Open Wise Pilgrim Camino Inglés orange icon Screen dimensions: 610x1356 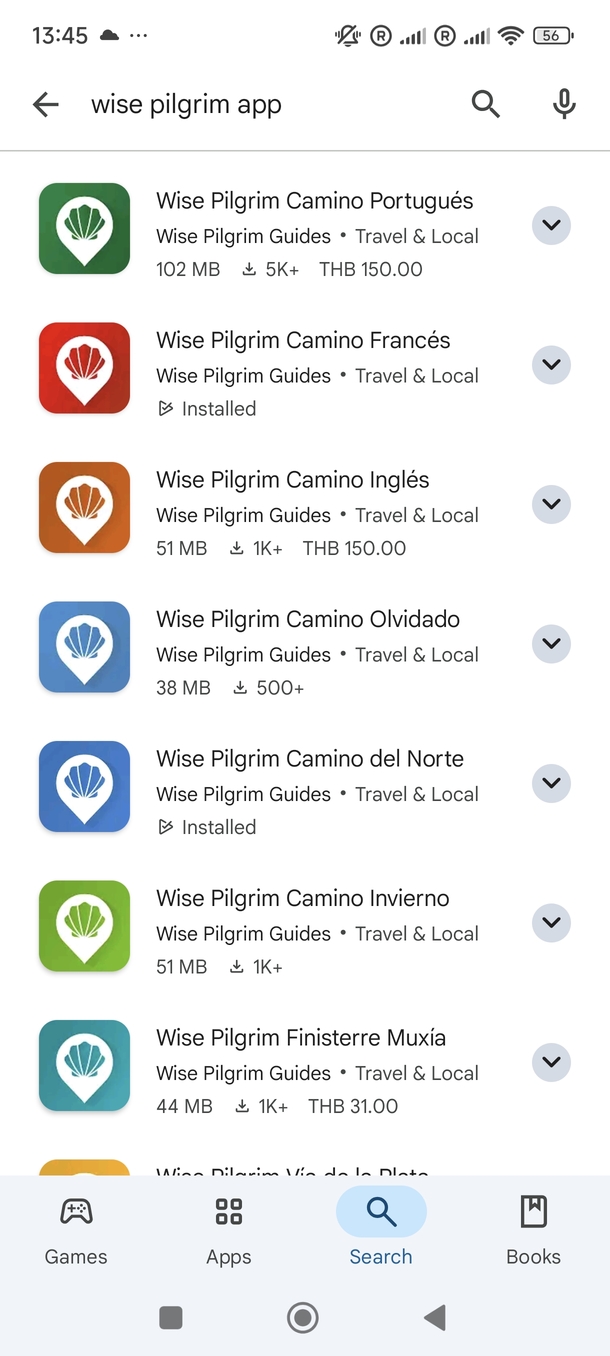(85, 508)
